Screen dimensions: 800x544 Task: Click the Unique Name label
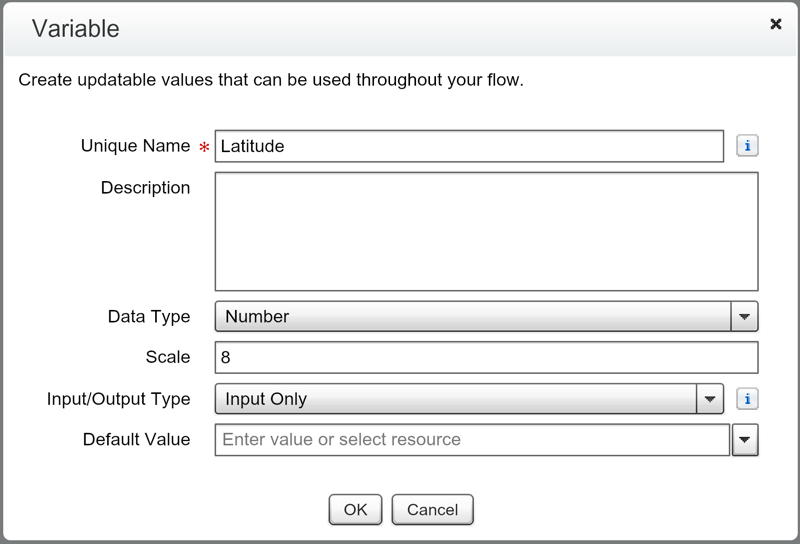point(135,146)
